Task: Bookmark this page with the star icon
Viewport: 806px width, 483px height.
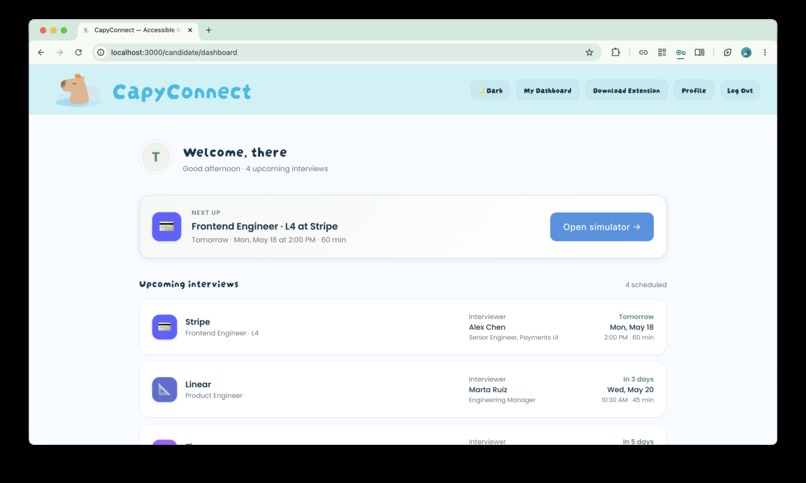Action: click(589, 52)
